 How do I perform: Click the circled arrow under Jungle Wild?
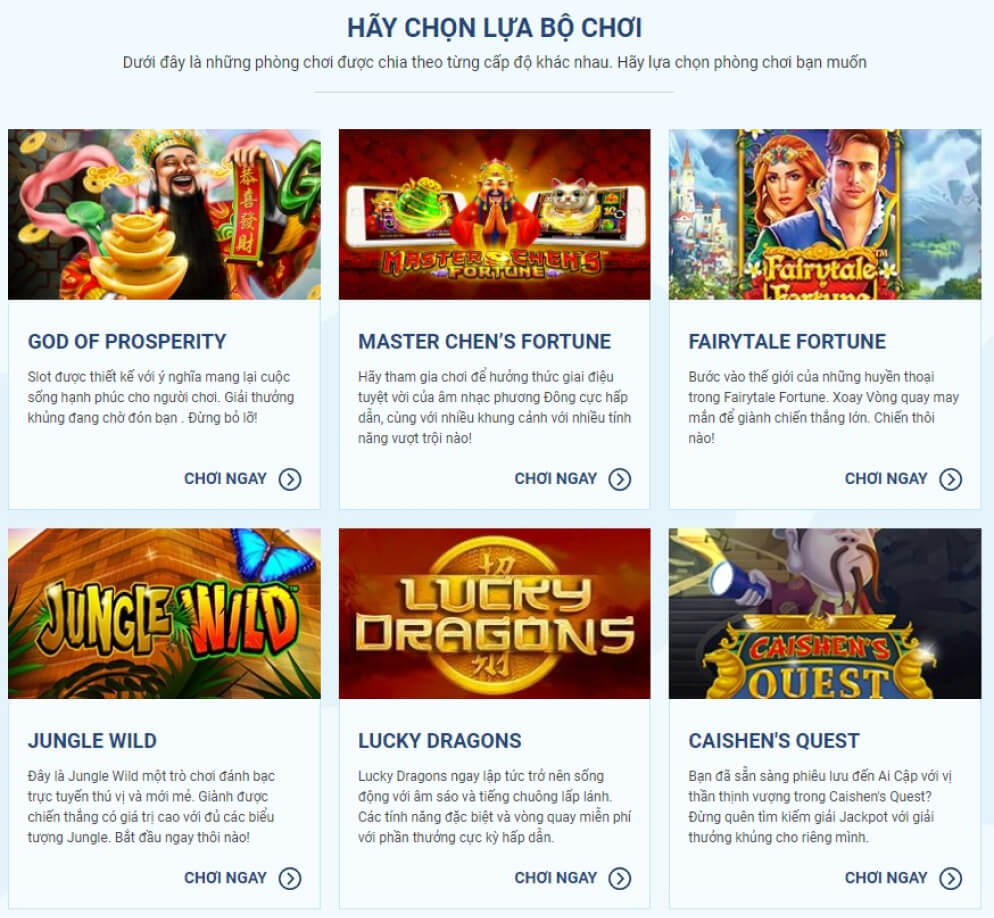[x=290, y=878]
